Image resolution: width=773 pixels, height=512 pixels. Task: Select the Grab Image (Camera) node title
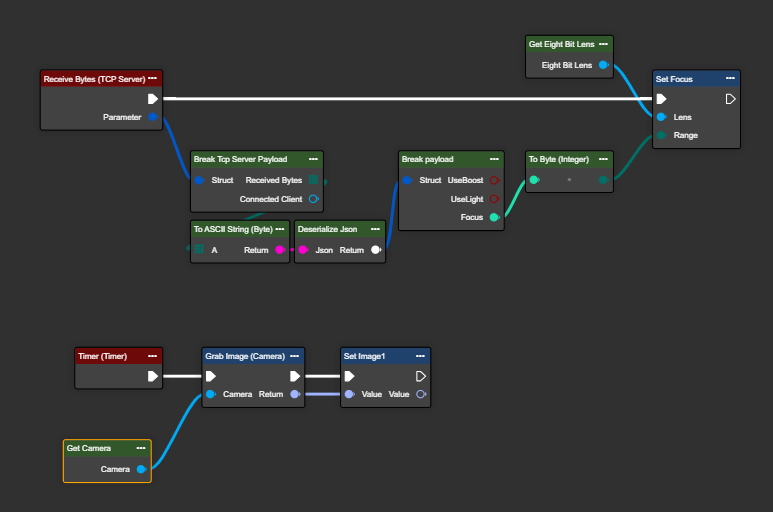click(245, 355)
